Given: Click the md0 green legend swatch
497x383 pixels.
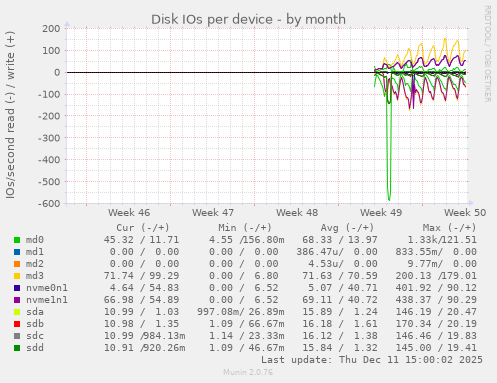Looking at the screenshot, I should [17, 240].
